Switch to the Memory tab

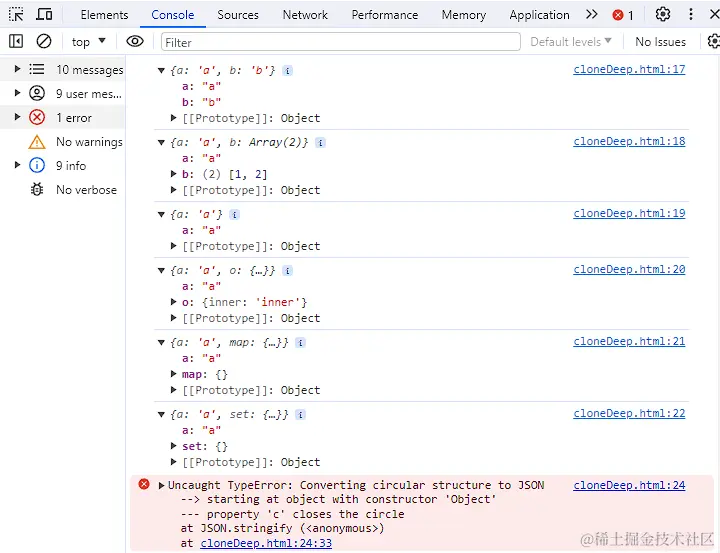464,15
